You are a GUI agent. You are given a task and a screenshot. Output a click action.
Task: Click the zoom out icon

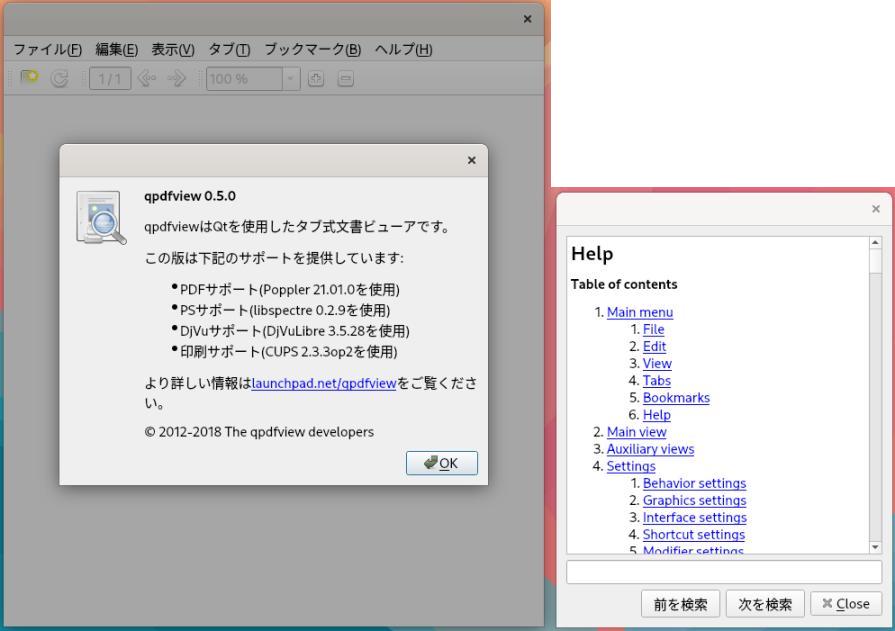[x=345, y=78]
